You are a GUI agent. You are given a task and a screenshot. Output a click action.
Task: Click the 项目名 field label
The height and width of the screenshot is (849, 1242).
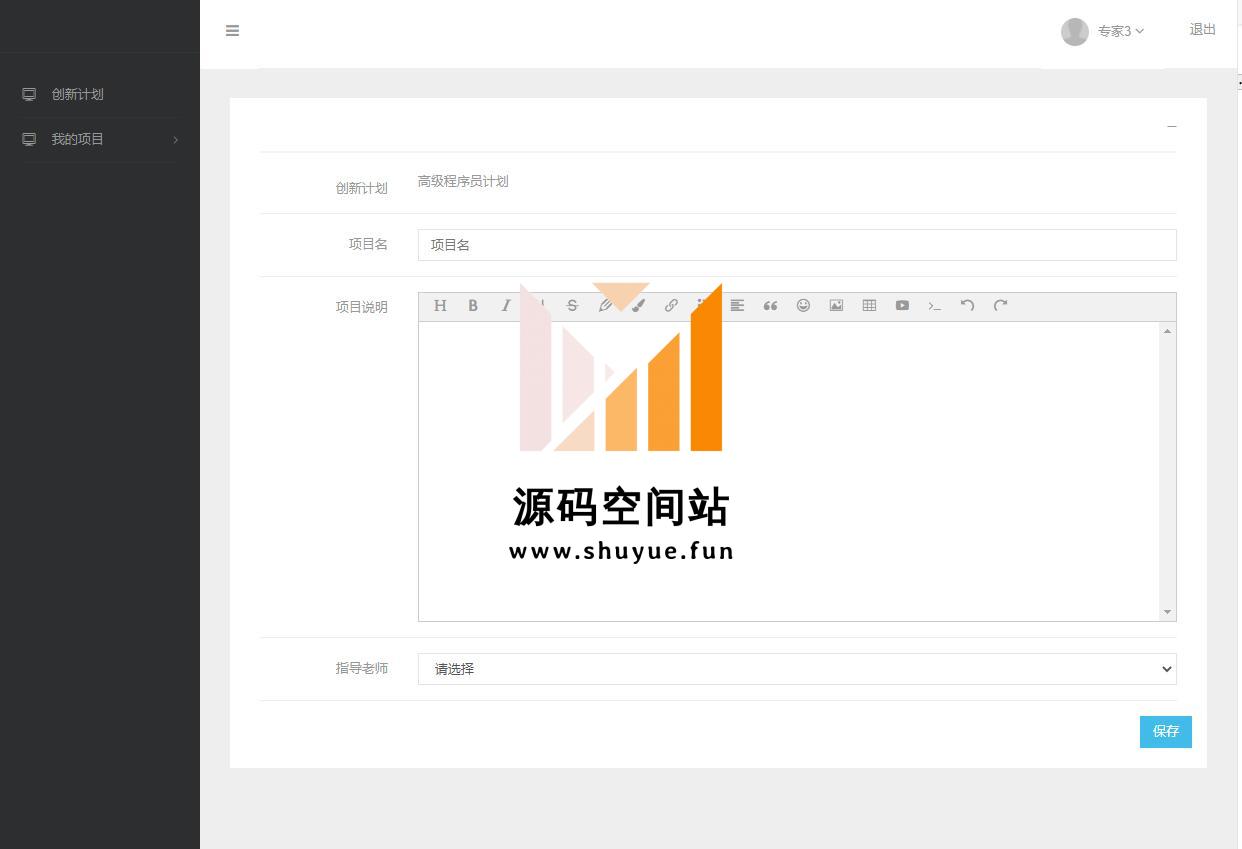[x=368, y=244]
